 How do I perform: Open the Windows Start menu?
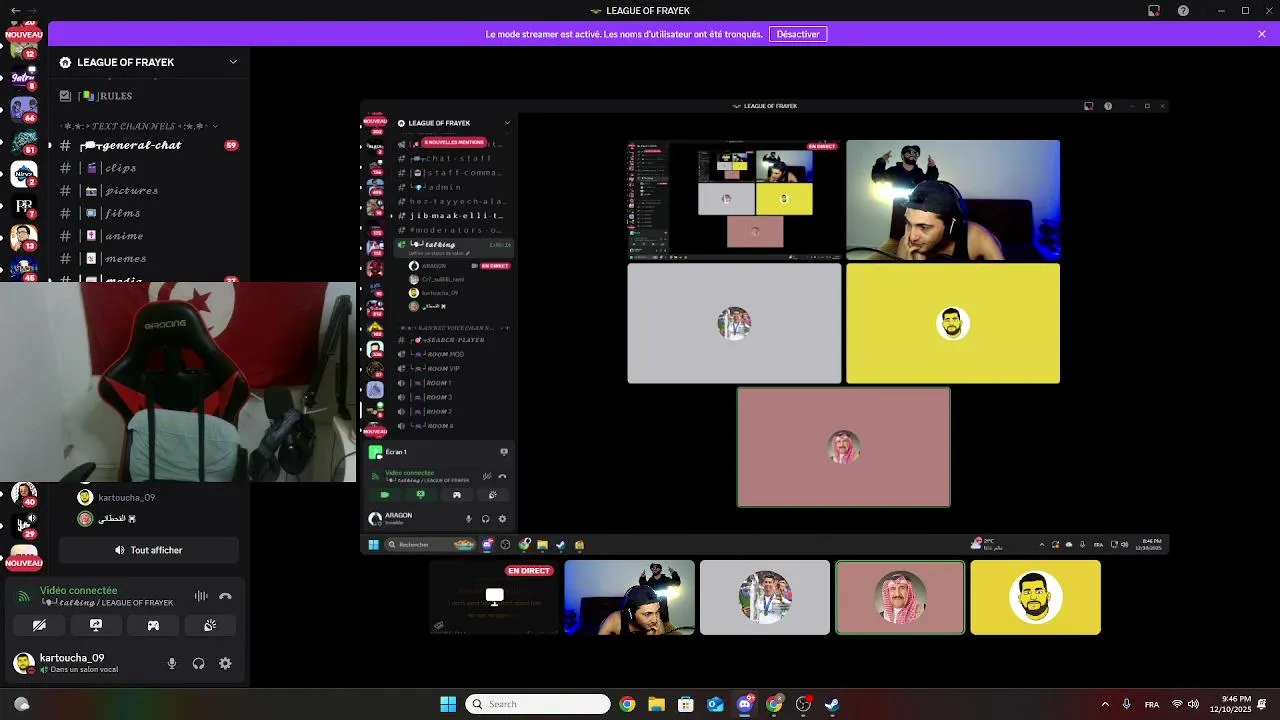click(x=448, y=704)
